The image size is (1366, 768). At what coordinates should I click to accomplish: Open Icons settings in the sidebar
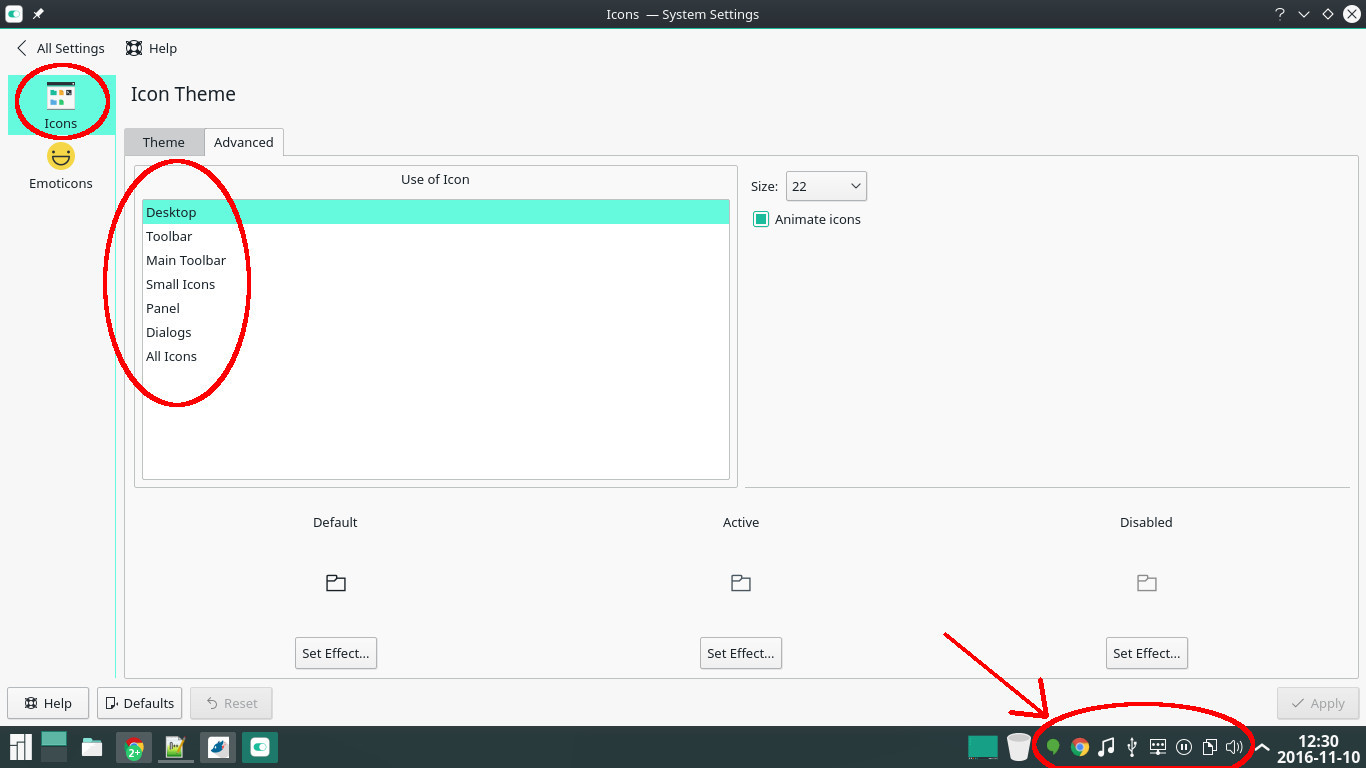tap(60, 100)
